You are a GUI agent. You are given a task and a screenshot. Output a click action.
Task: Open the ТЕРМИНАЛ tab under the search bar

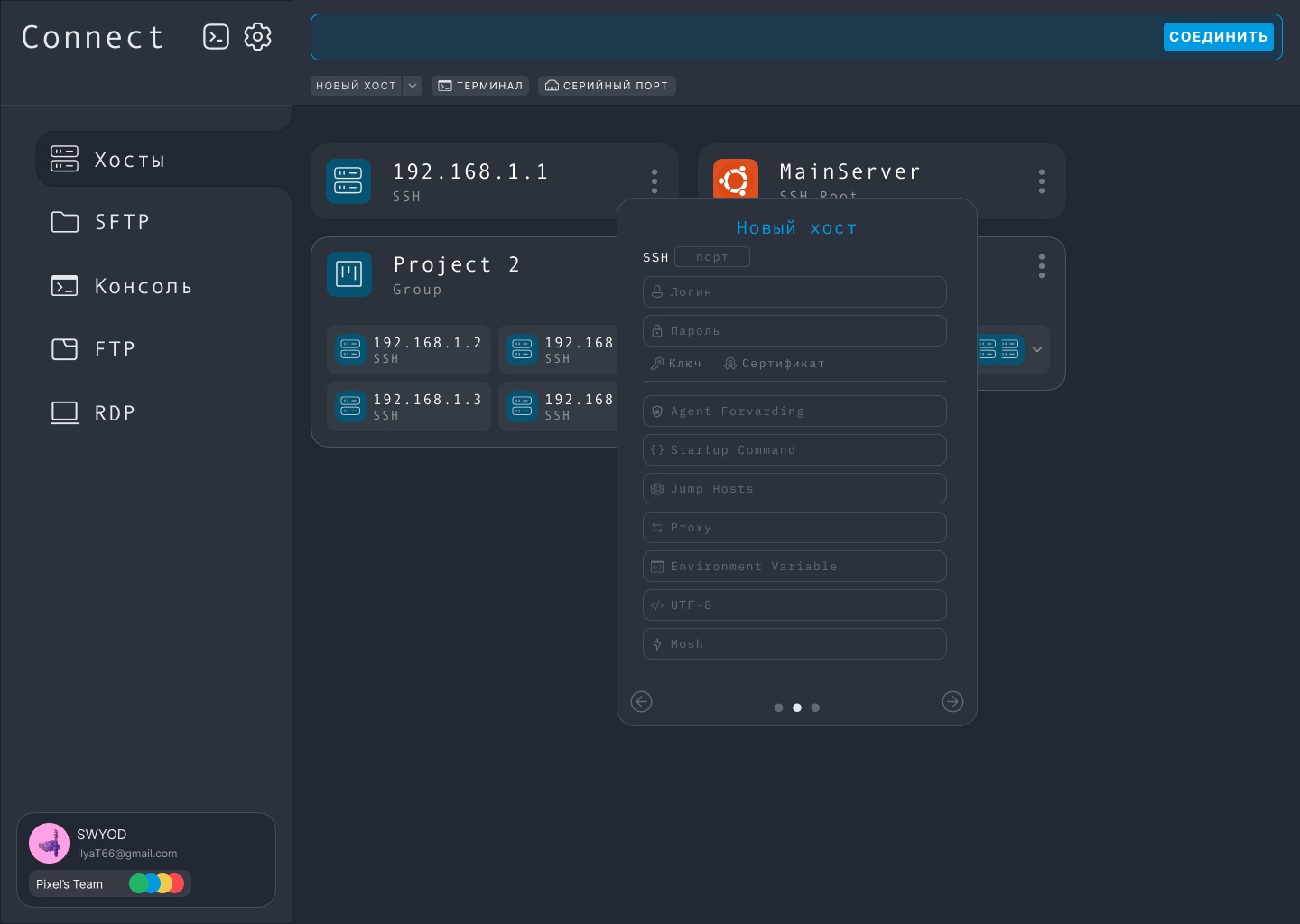(x=480, y=86)
